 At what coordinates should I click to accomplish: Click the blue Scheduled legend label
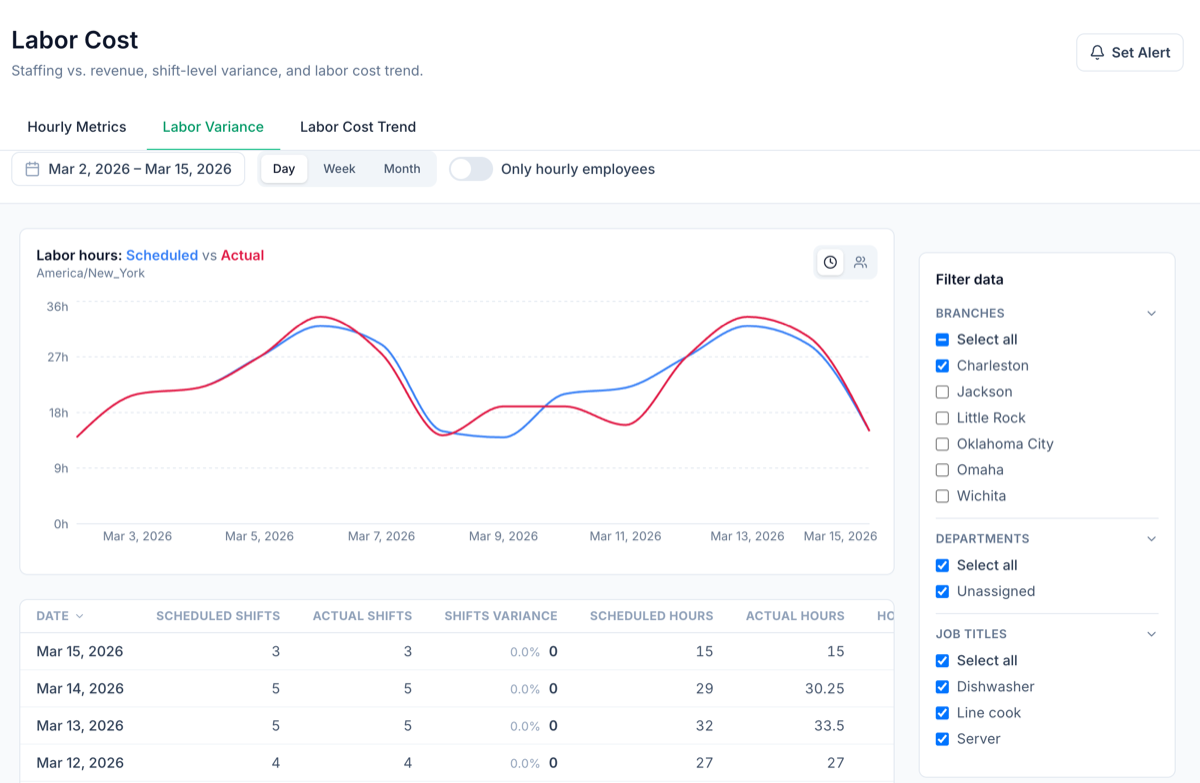pos(162,255)
